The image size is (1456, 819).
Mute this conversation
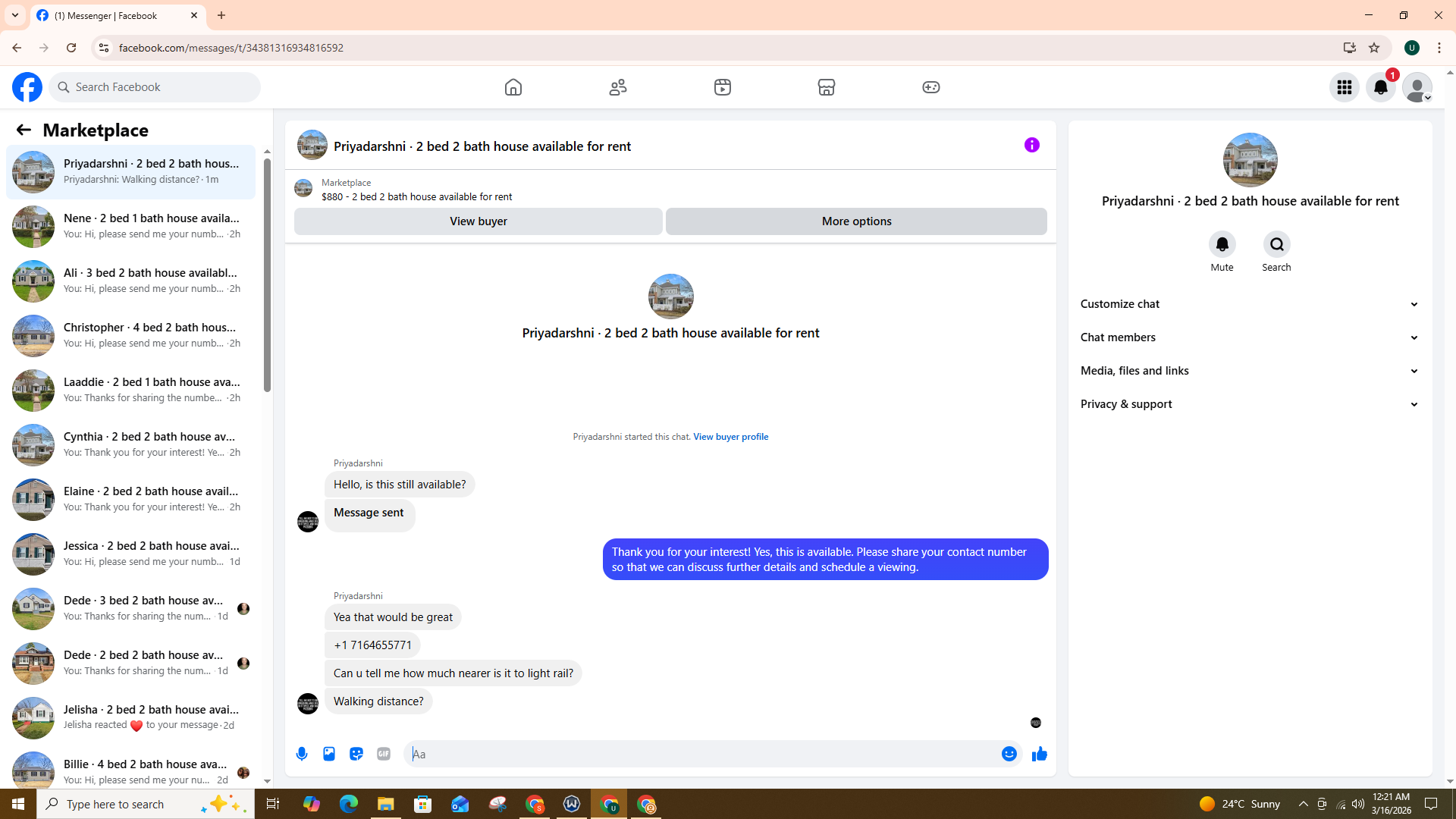[1222, 245]
